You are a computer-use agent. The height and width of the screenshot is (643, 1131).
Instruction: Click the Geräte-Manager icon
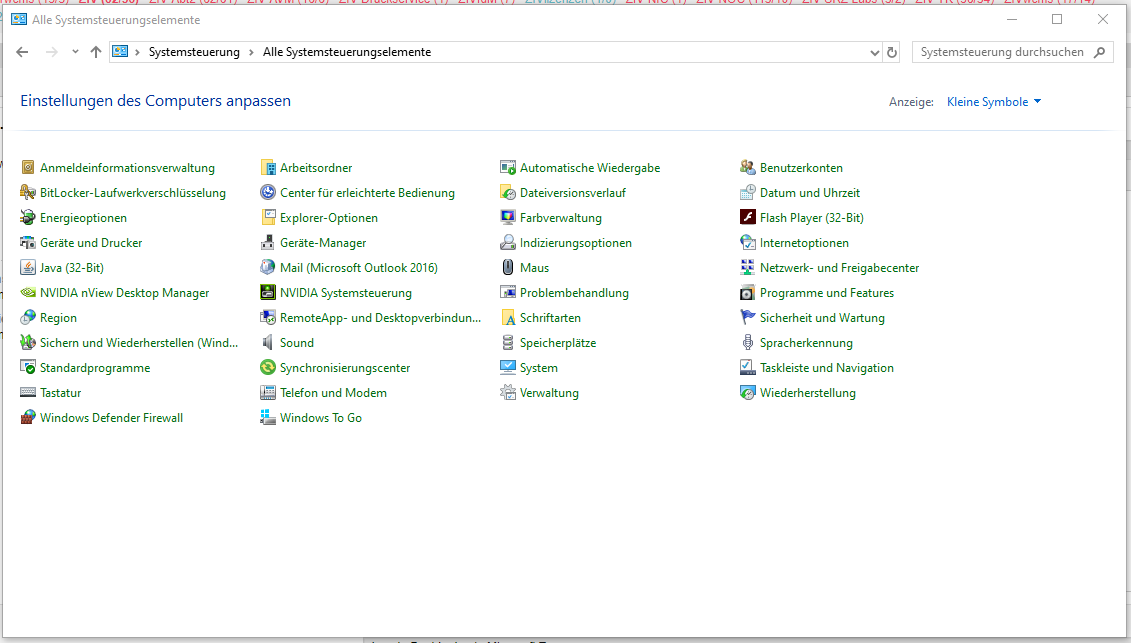coord(268,243)
